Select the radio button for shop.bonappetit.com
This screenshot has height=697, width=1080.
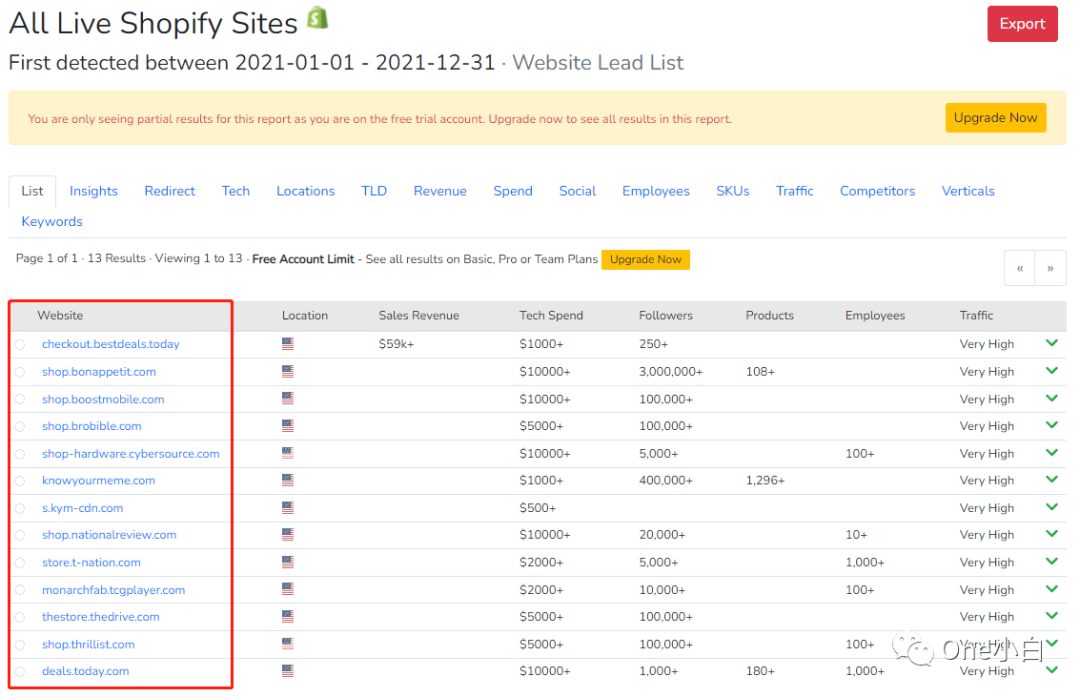[20, 372]
